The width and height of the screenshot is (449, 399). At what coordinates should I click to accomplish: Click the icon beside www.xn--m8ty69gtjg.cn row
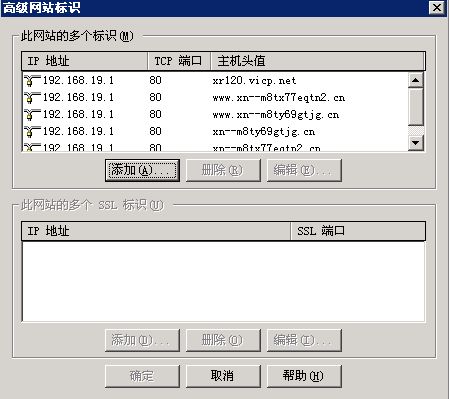[x=32, y=115]
